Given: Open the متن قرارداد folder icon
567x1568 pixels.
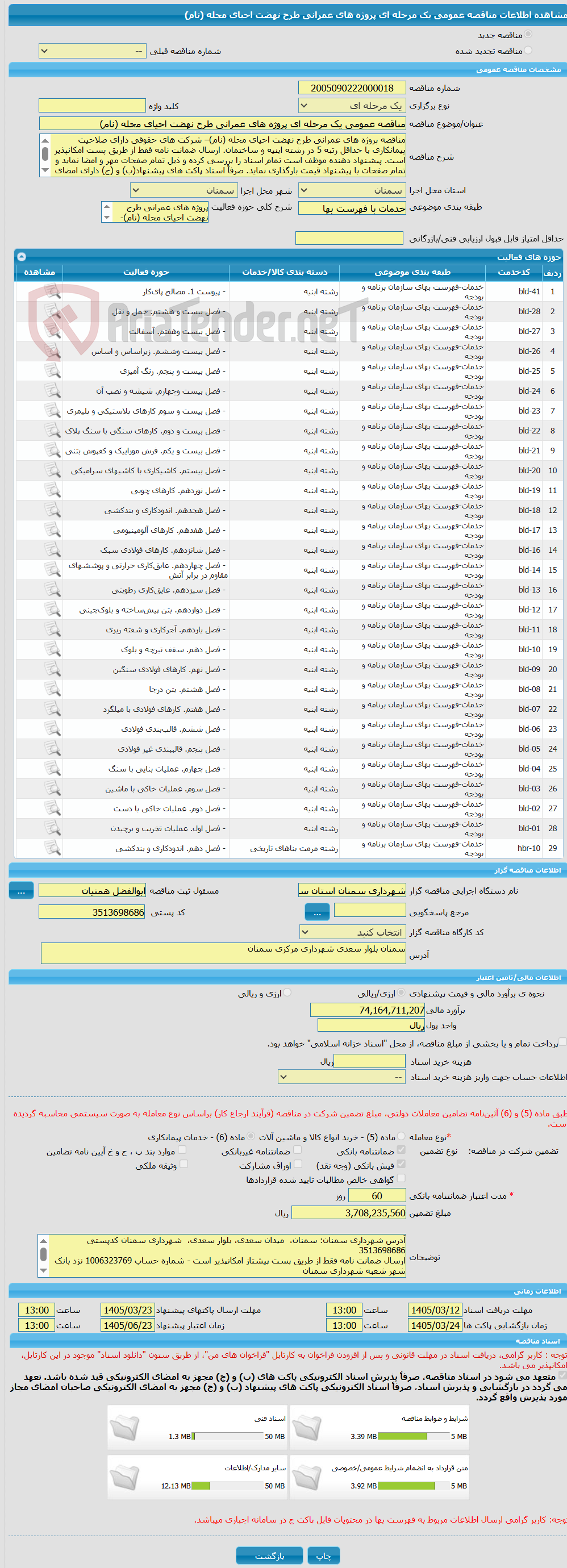Looking at the screenshot, I should point(307,1477).
